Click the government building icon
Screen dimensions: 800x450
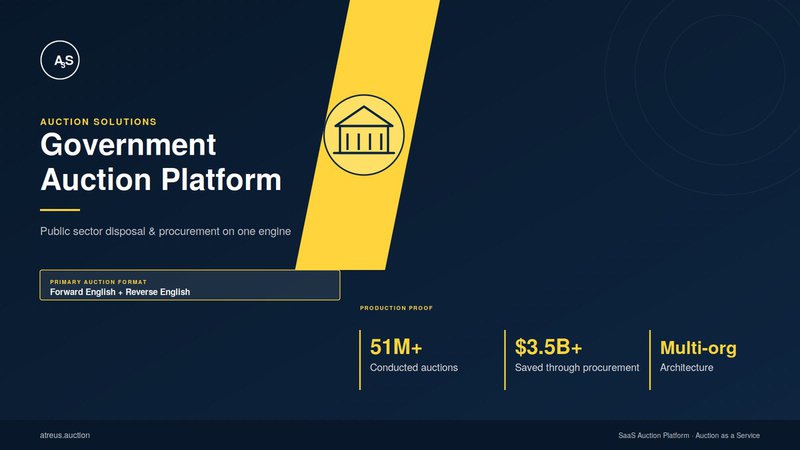pos(364,135)
